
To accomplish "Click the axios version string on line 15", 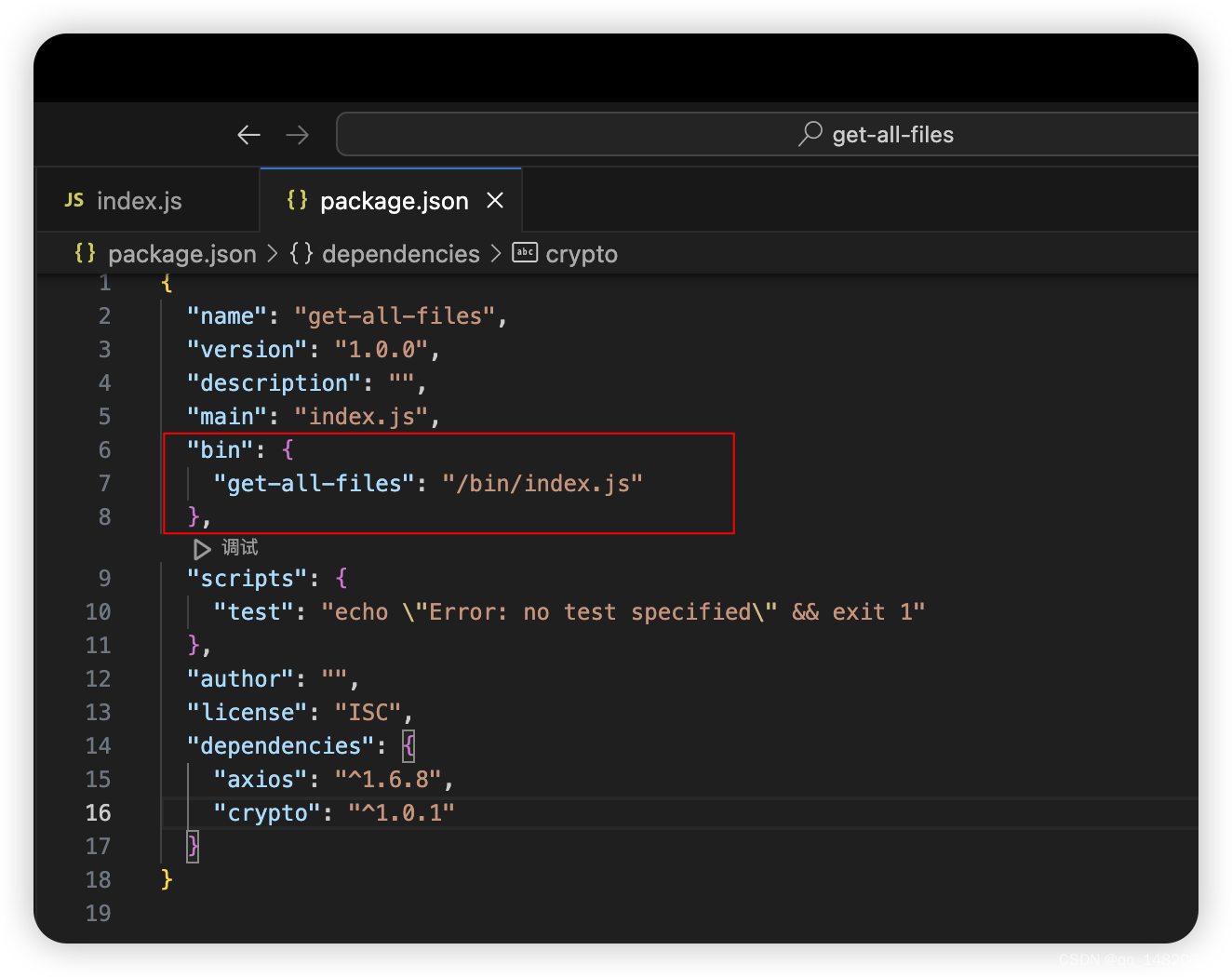I will coord(391,779).
